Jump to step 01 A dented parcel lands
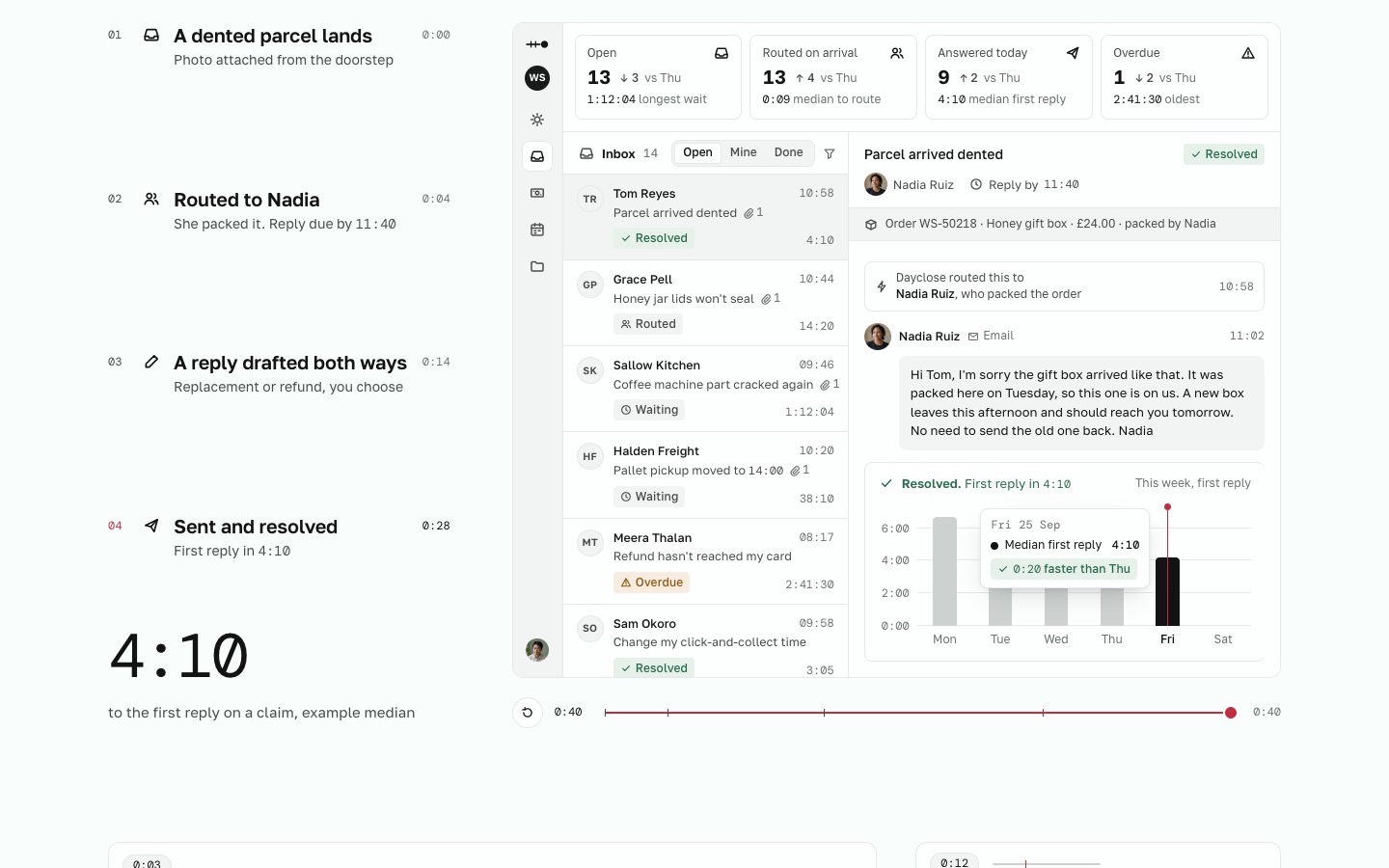 280,46
